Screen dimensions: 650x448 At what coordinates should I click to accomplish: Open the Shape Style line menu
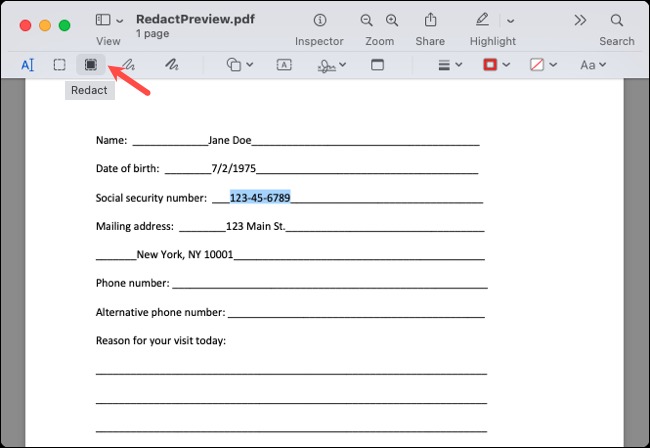[x=444, y=65]
